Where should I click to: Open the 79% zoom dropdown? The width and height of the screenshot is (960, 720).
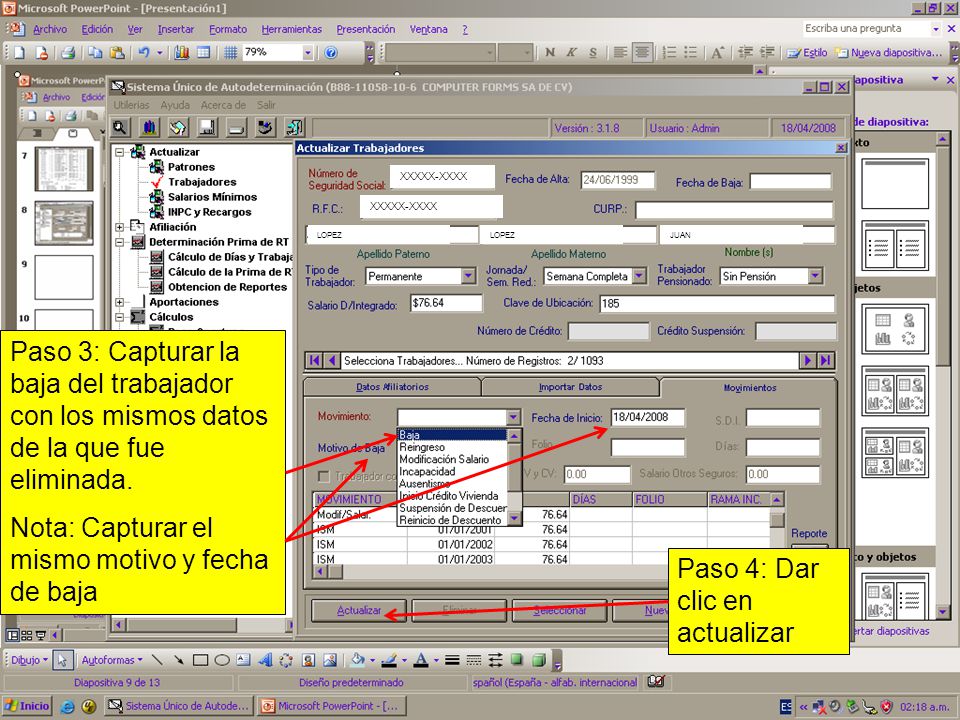[307, 53]
